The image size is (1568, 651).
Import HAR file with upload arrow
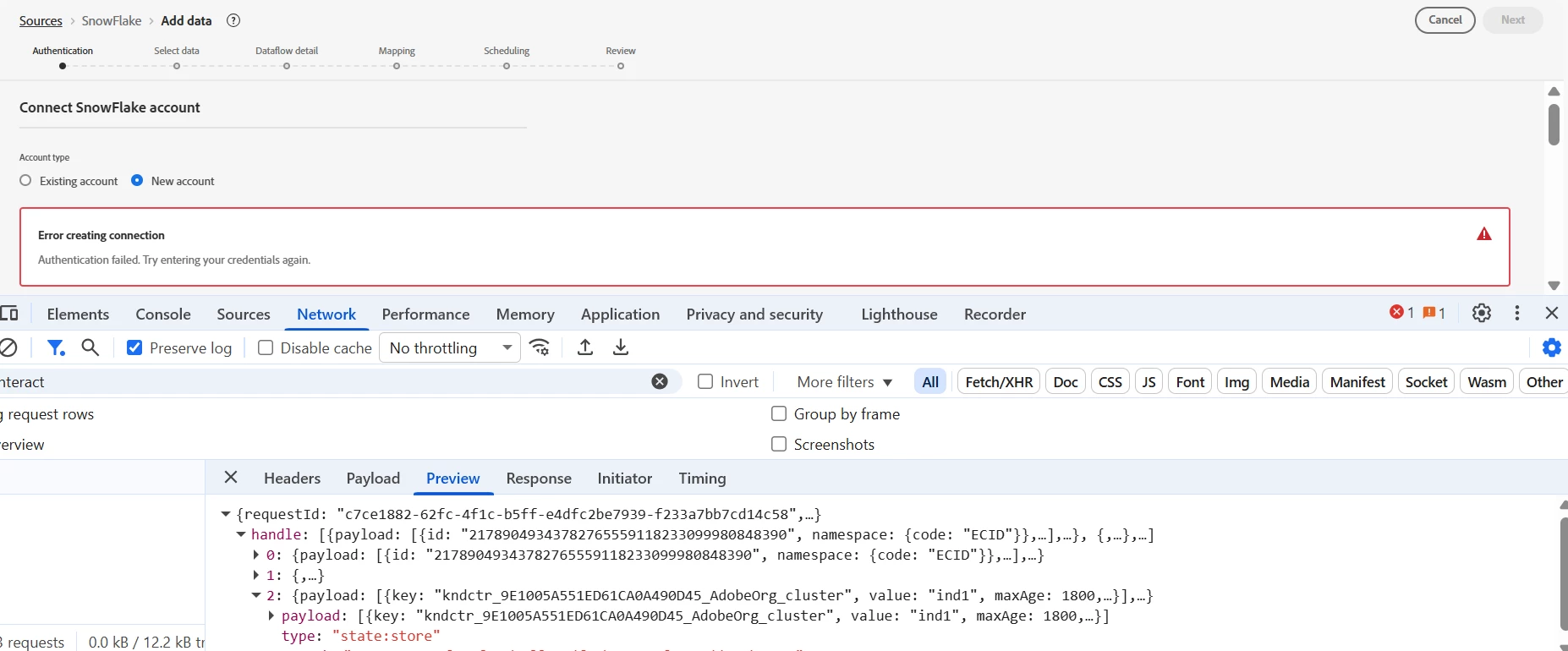(585, 347)
